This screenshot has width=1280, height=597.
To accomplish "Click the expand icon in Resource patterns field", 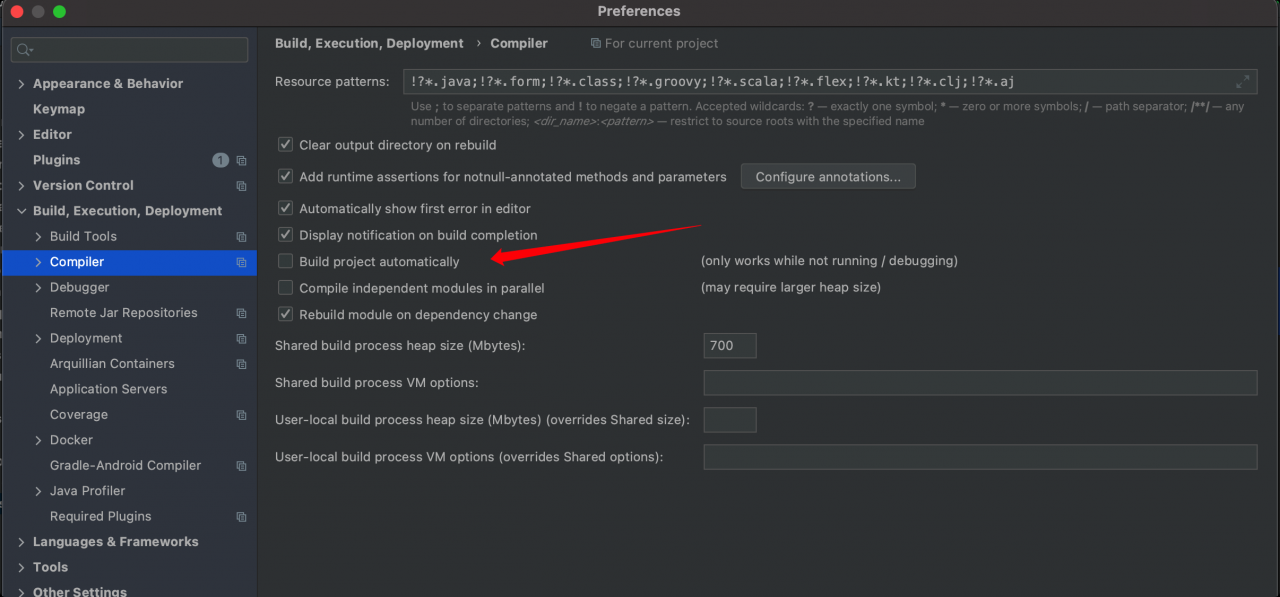I will (1243, 82).
